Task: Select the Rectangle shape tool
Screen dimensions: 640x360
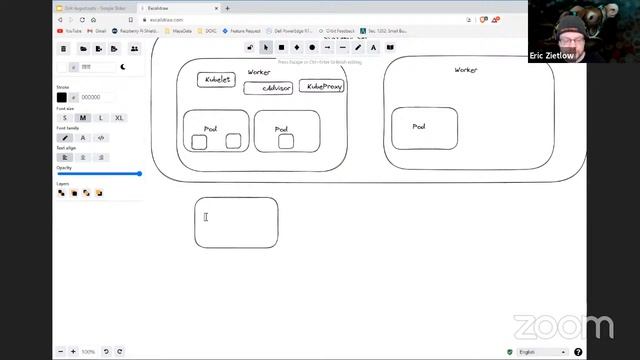Action: [x=281, y=48]
